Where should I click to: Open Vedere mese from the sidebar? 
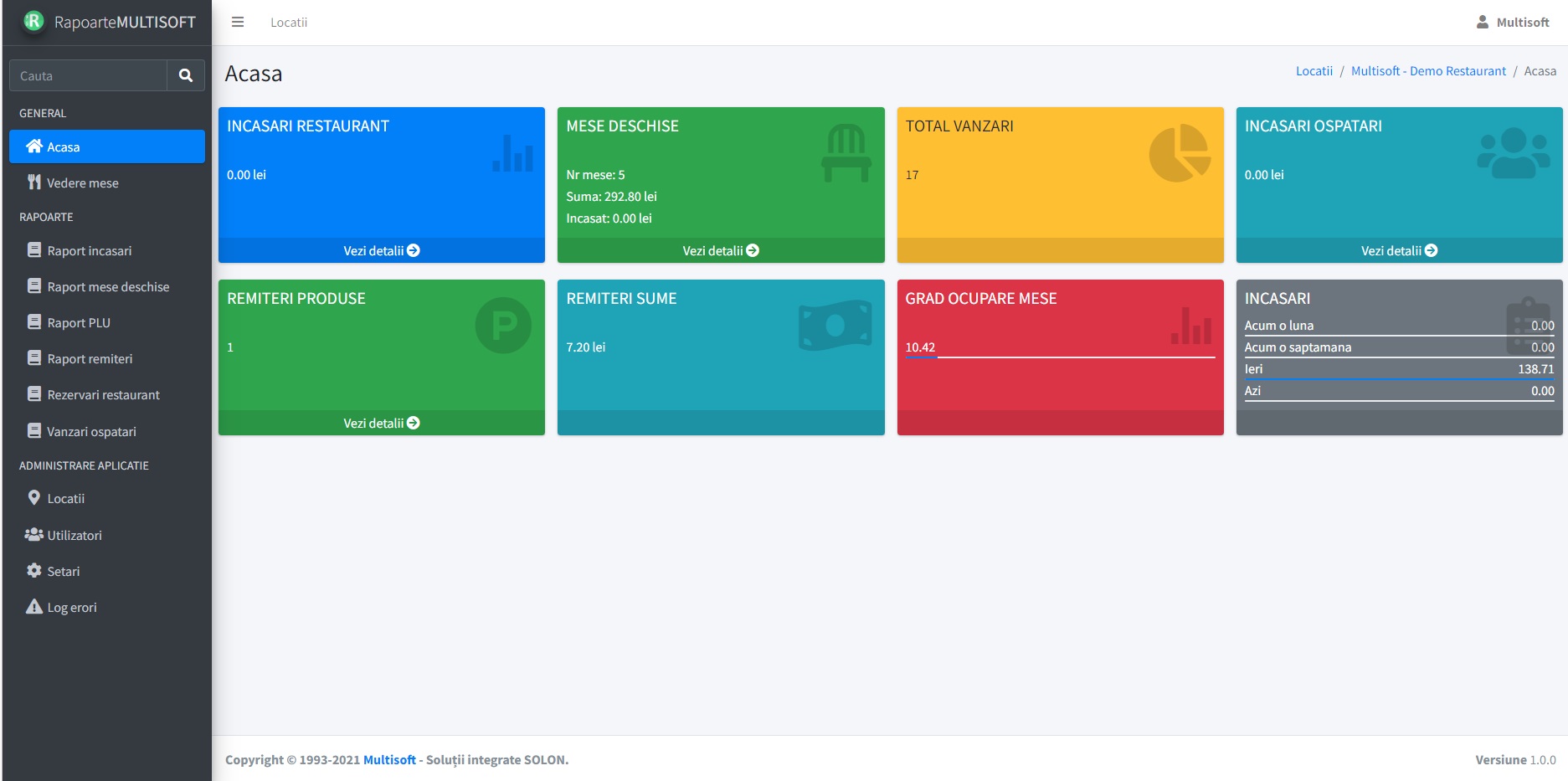pos(82,183)
